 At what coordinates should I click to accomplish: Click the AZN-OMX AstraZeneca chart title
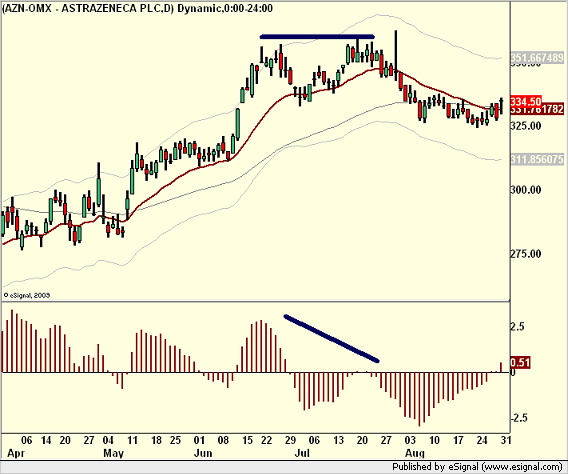click(137, 8)
